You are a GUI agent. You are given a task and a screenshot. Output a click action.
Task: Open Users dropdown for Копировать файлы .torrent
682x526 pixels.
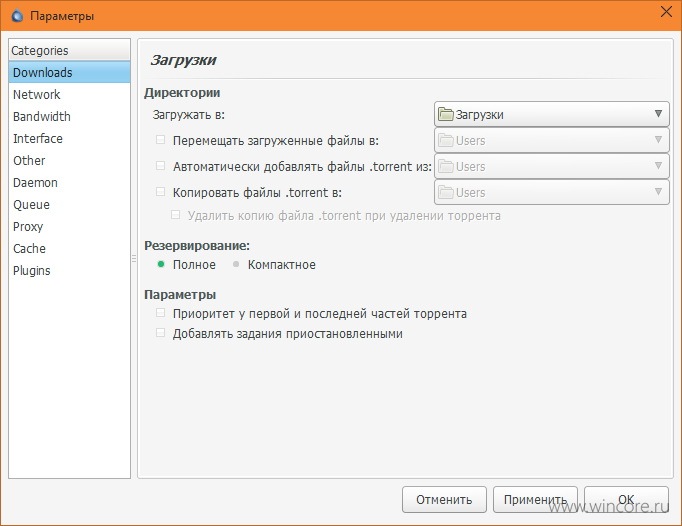click(x=552, y=192)
